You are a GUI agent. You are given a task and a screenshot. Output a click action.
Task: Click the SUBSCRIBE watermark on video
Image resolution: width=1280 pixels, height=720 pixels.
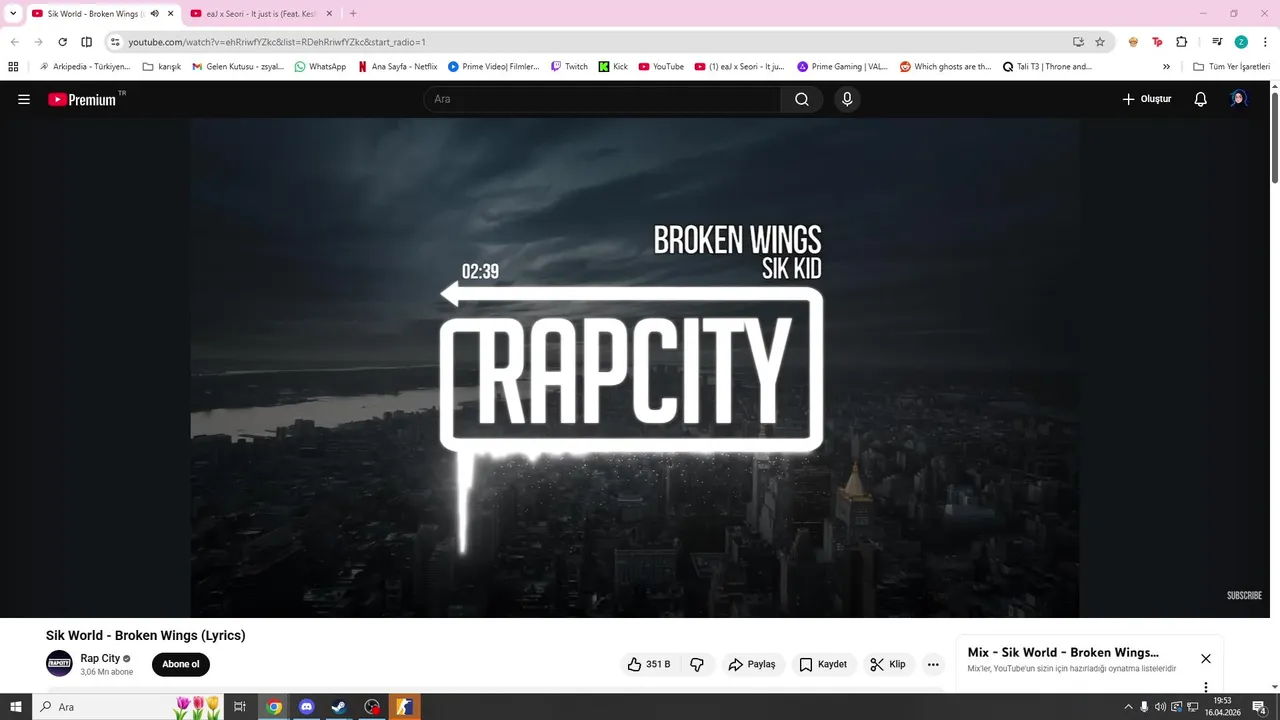coord(1244,595)
